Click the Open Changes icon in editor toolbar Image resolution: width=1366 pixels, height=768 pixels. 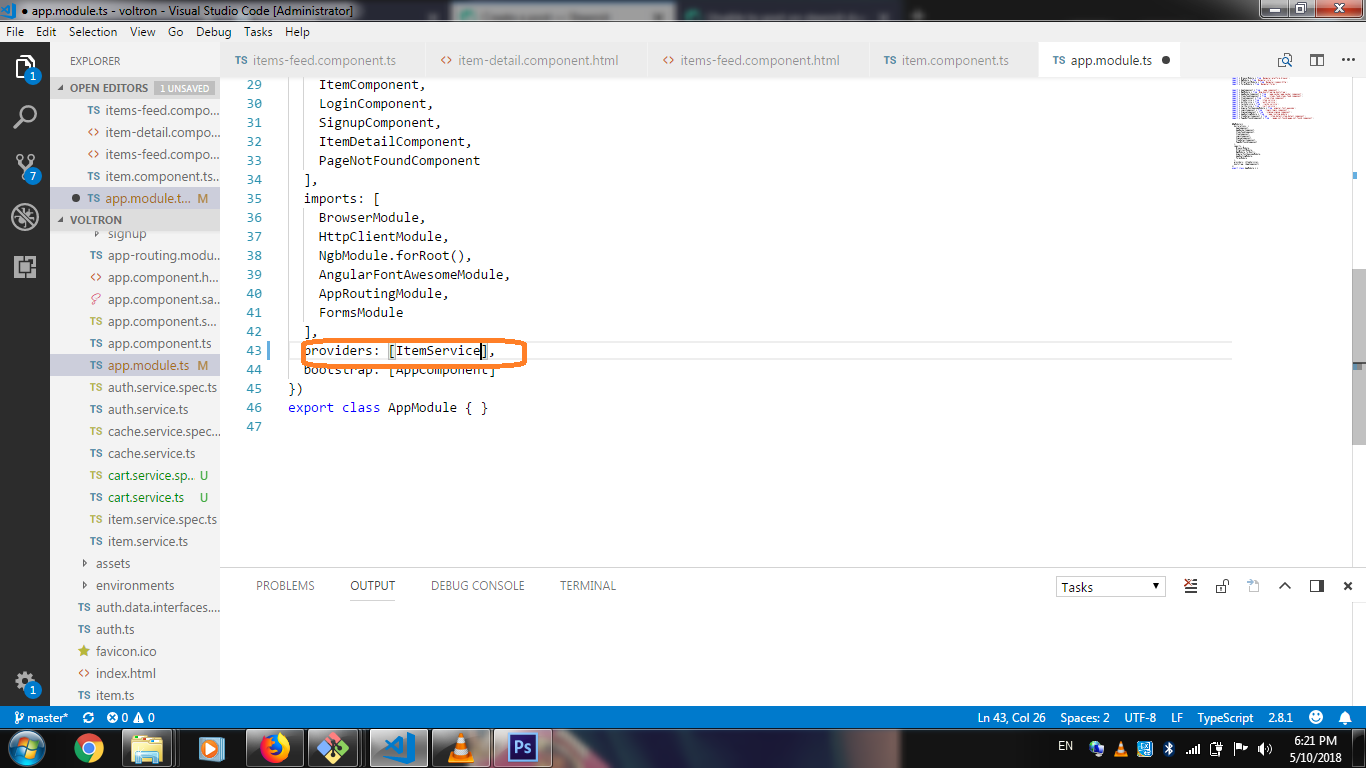click(x=1286, y=60)
